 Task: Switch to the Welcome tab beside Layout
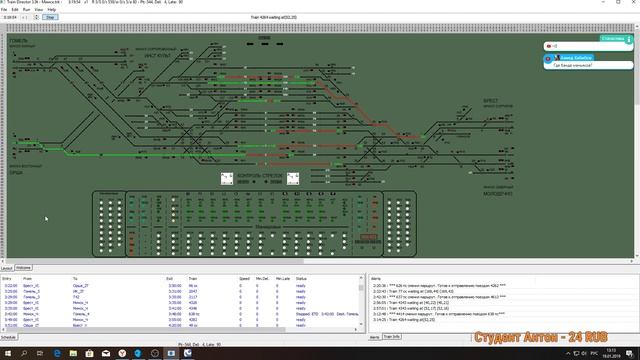pos(23,268)
